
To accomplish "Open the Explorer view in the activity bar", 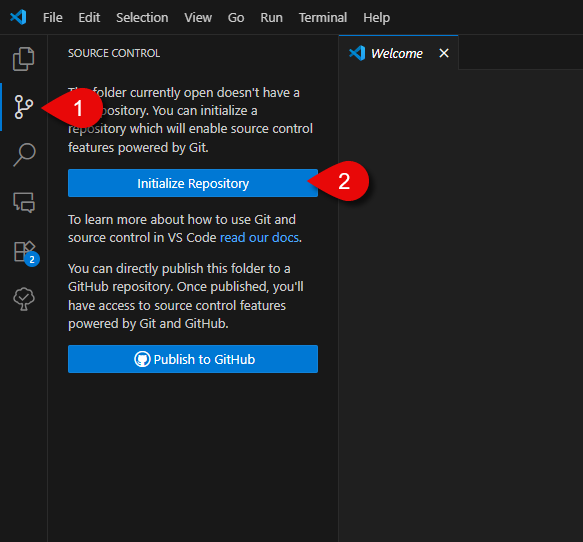I will (x=24, y=59).
